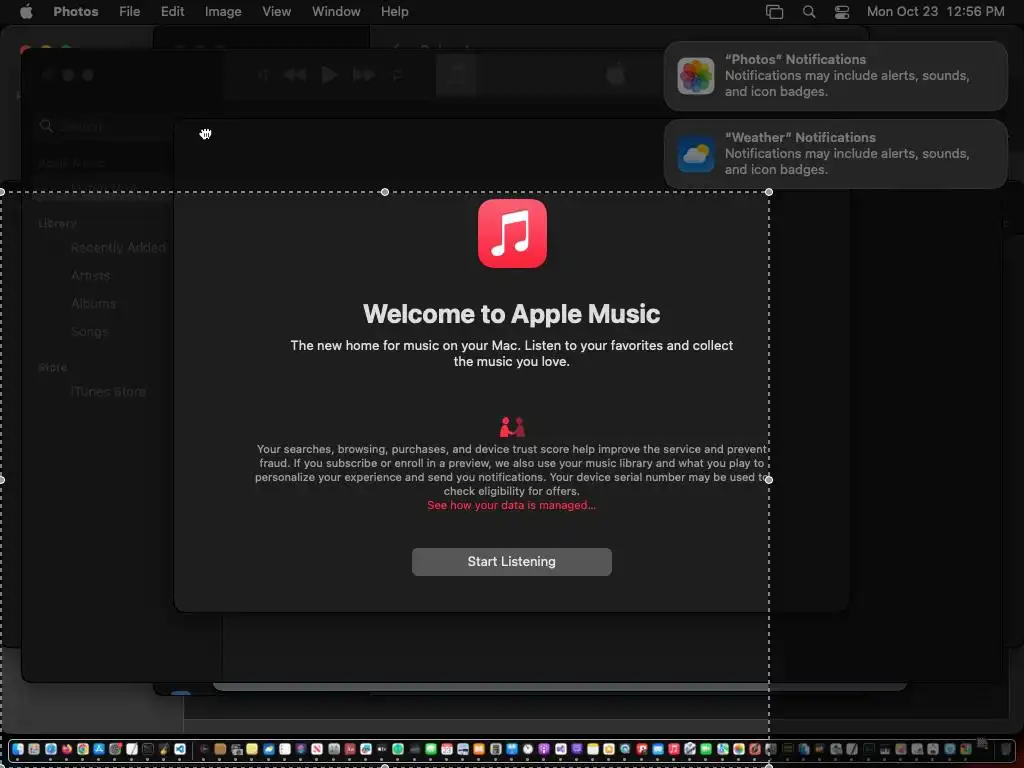Open the Weather Notifications banner

pyautogui.click(x=835, y=153)
